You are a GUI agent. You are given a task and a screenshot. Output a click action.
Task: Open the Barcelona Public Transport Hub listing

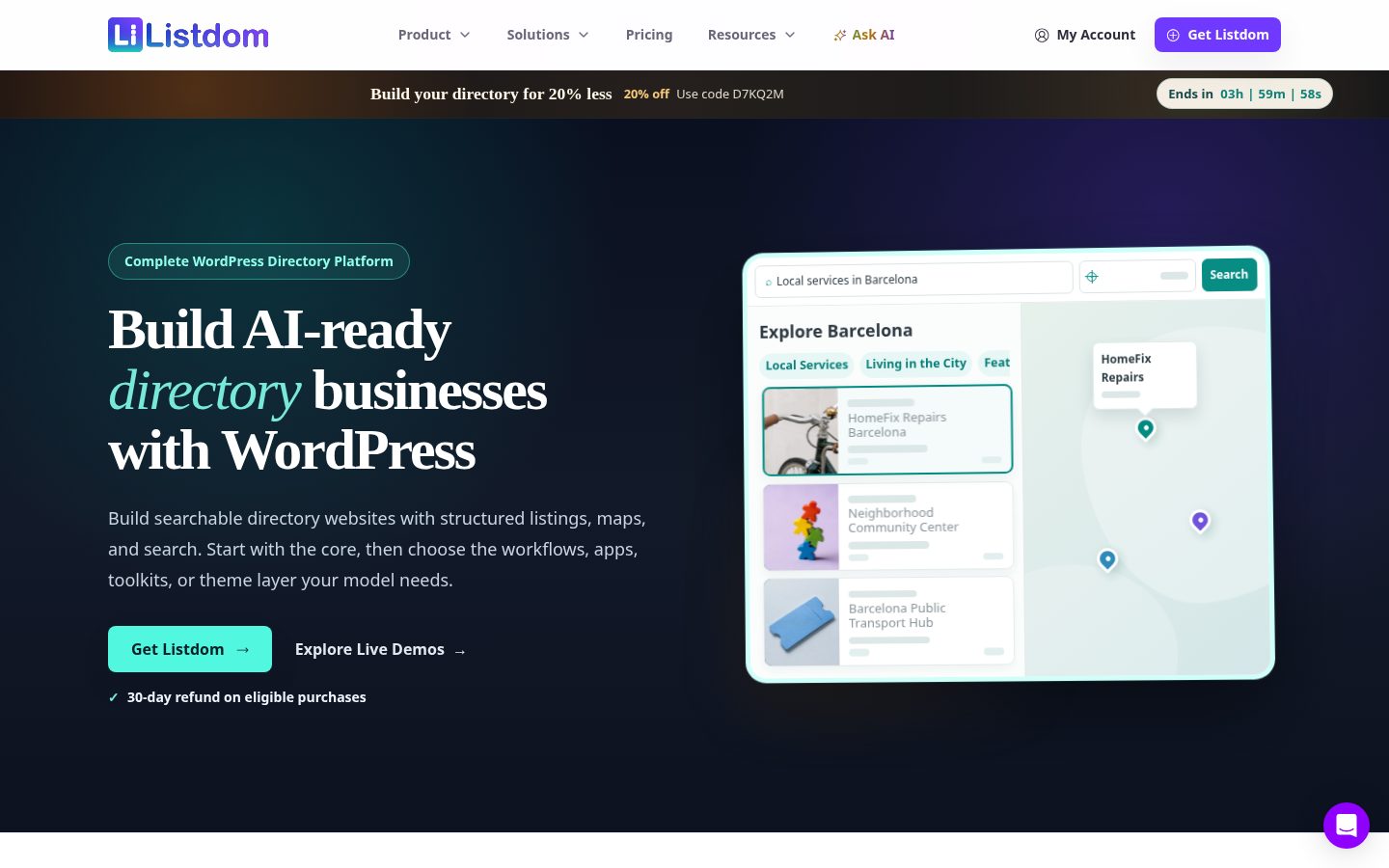(888, 621)
